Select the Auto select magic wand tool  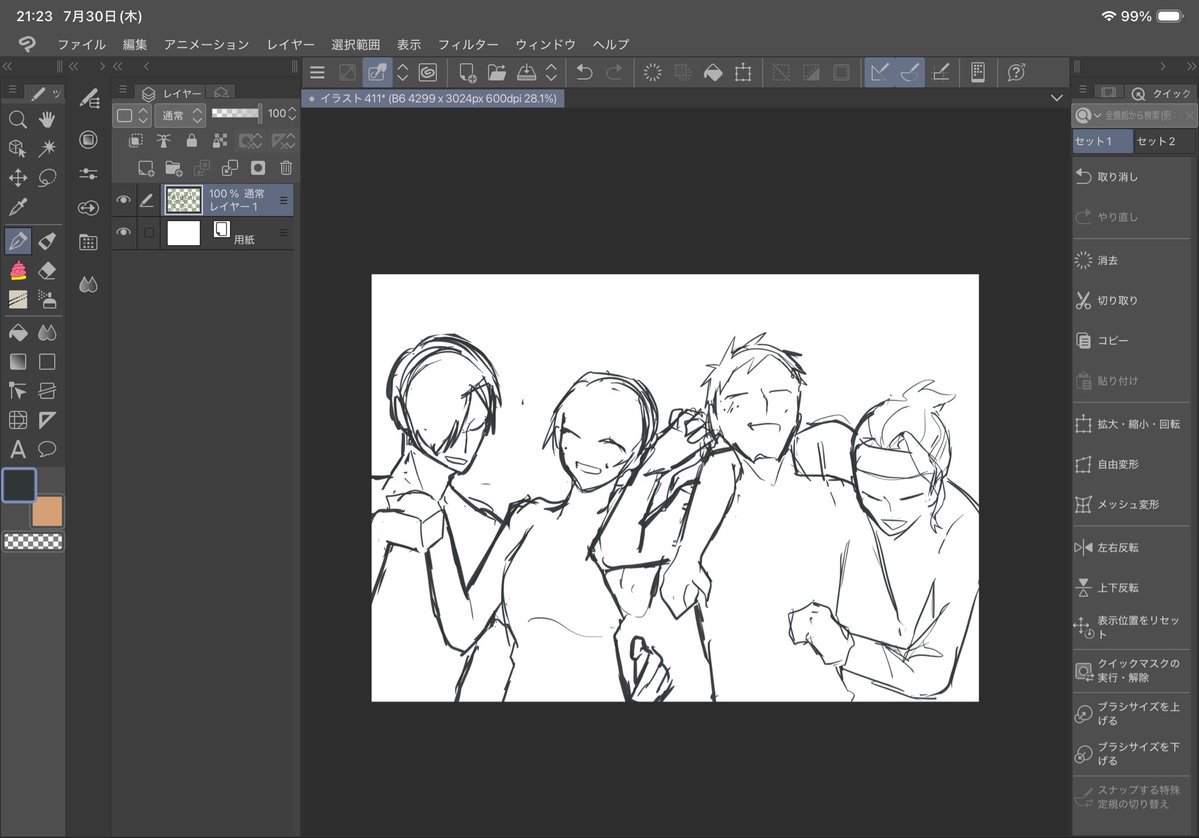coord(47,148)
